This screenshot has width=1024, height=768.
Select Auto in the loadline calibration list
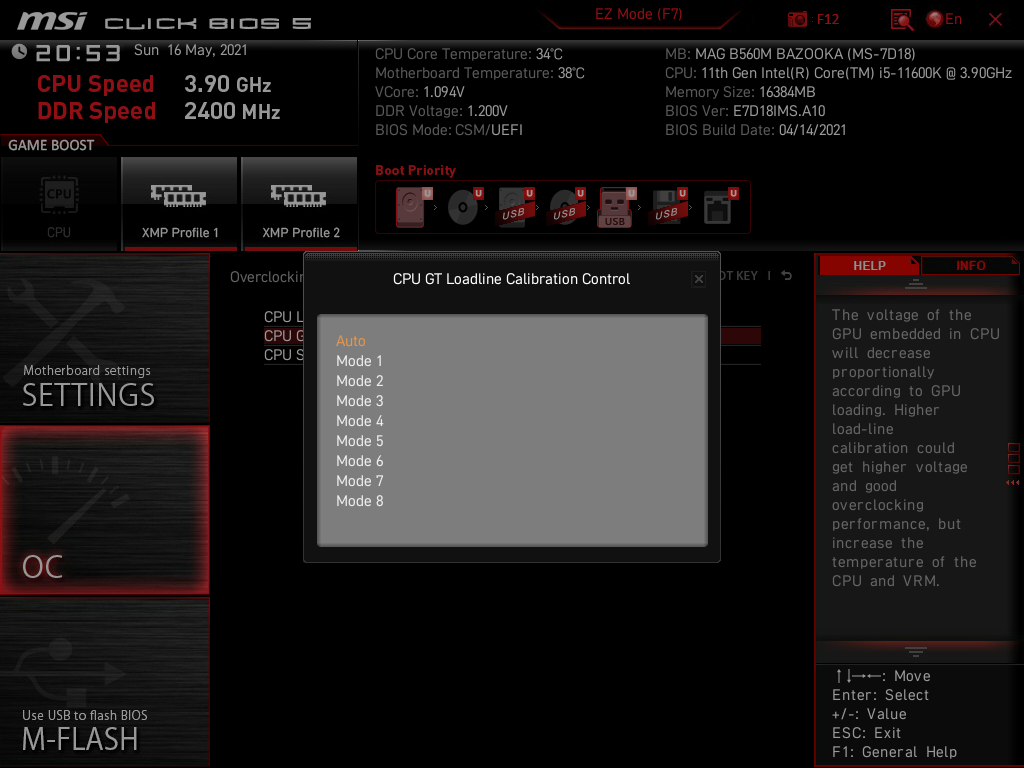[351, 341]
